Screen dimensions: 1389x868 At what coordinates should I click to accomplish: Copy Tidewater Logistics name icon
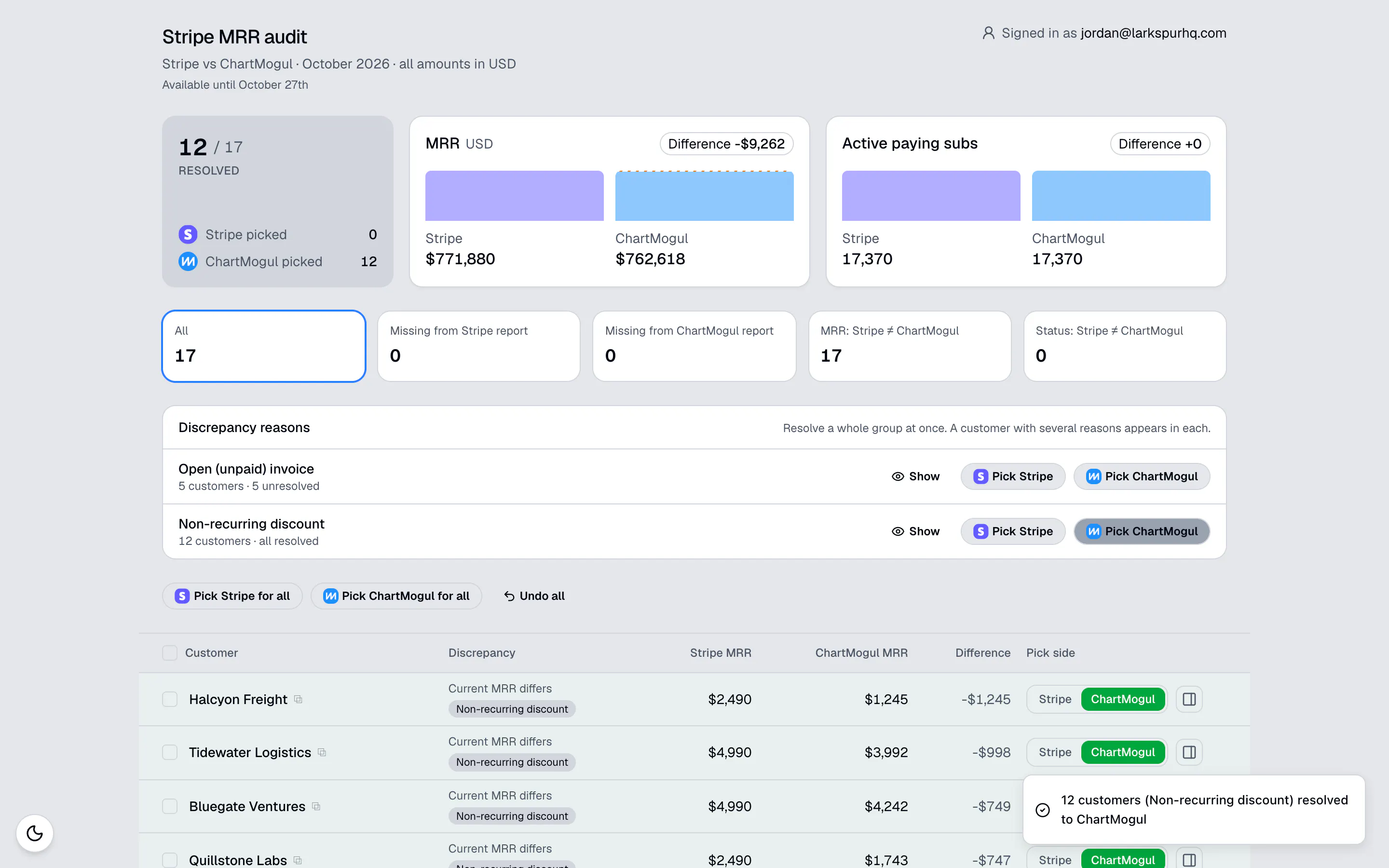[x=322, y=752]
